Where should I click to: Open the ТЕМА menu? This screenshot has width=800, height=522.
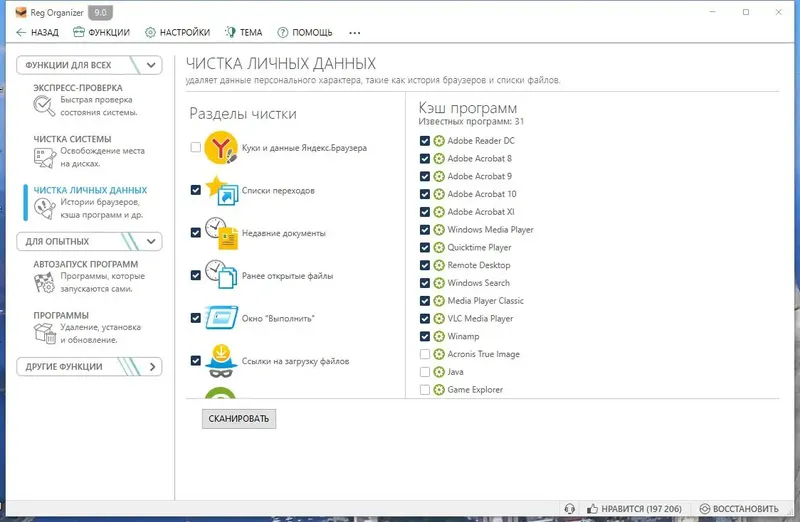(244, 33)
